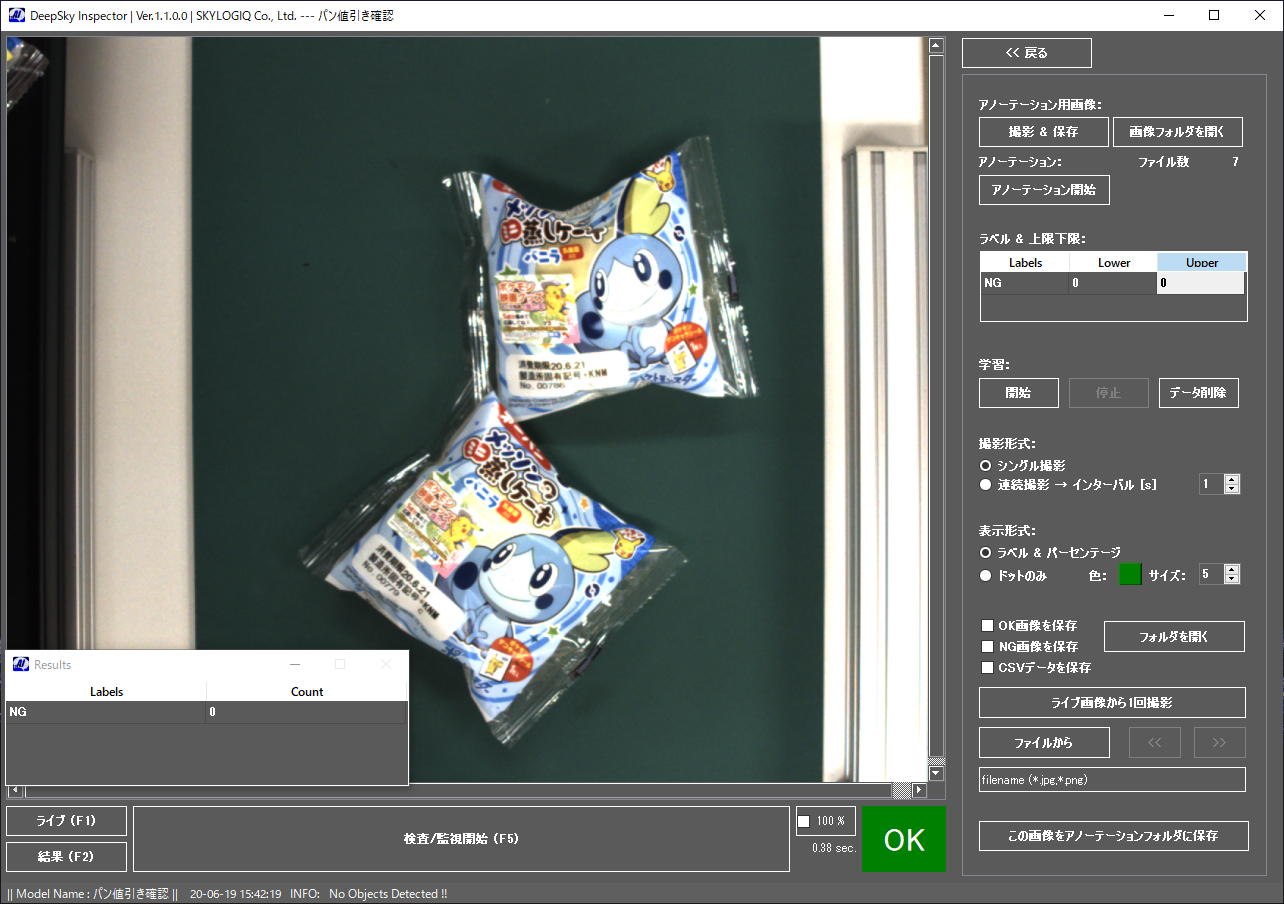
Task: Click ライブ (F1) button
Action: pos(66,821)
